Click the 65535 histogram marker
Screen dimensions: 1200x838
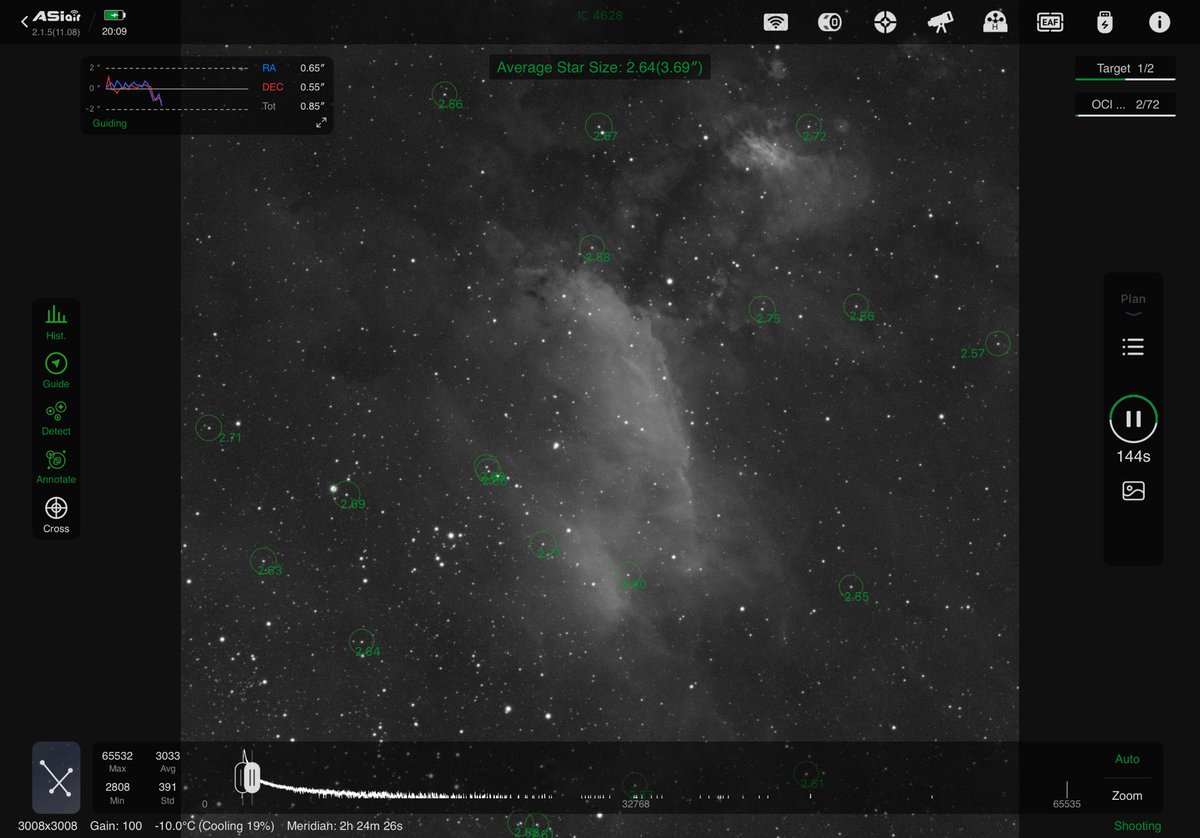coord(1067,804)
